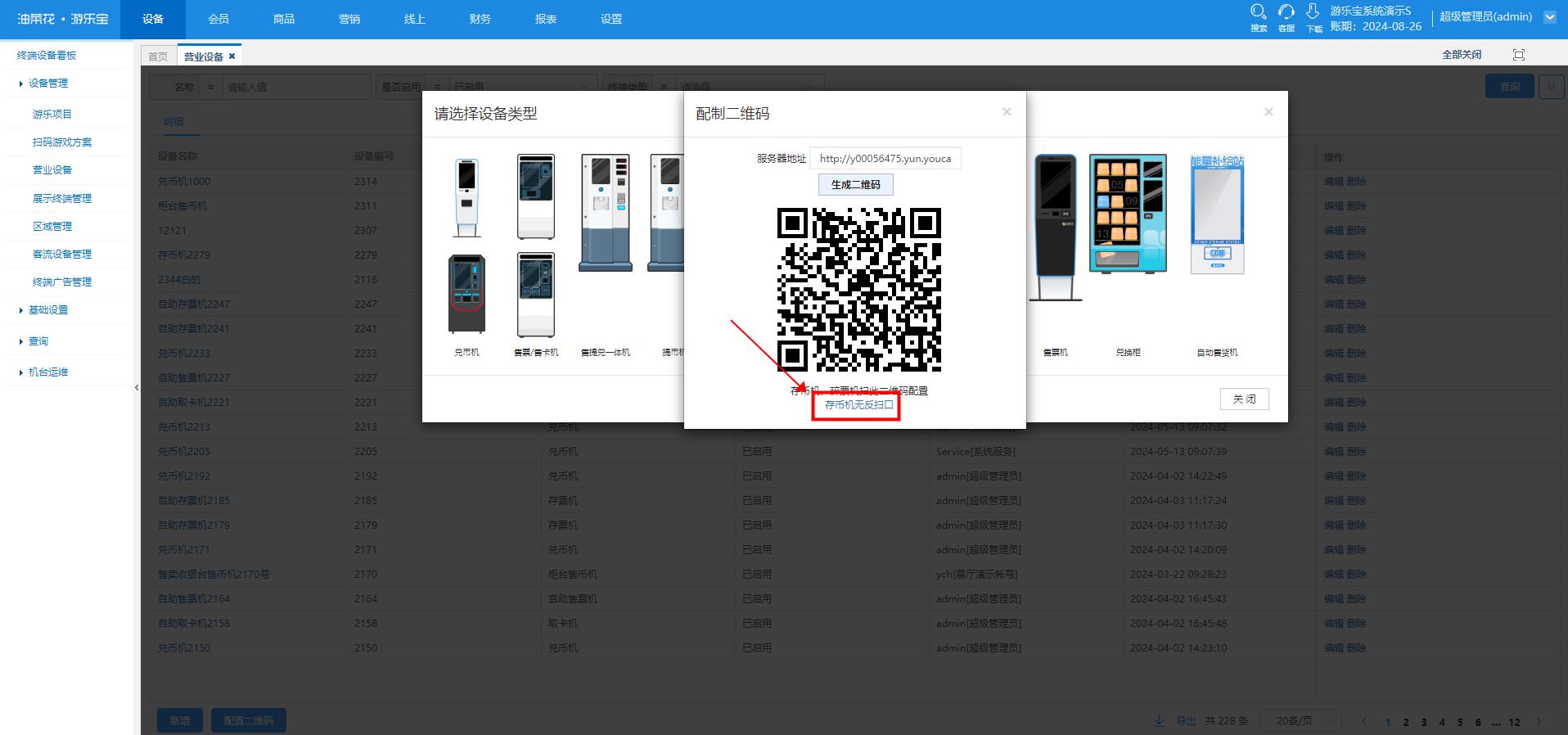Open the 报表 top menu
The width and height of the screenshot is (1568, 735).
546,19
